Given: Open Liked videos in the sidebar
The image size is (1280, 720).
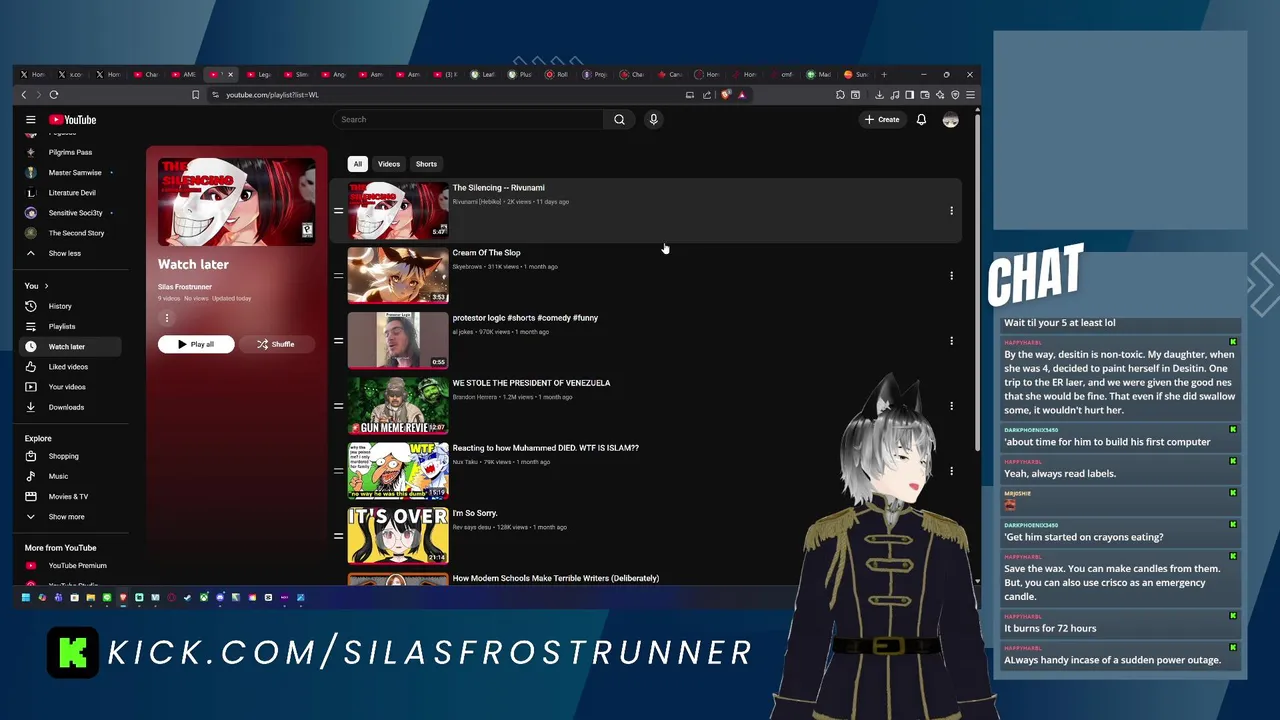Looking at the screenshot, I should click(x=68, y=367).
